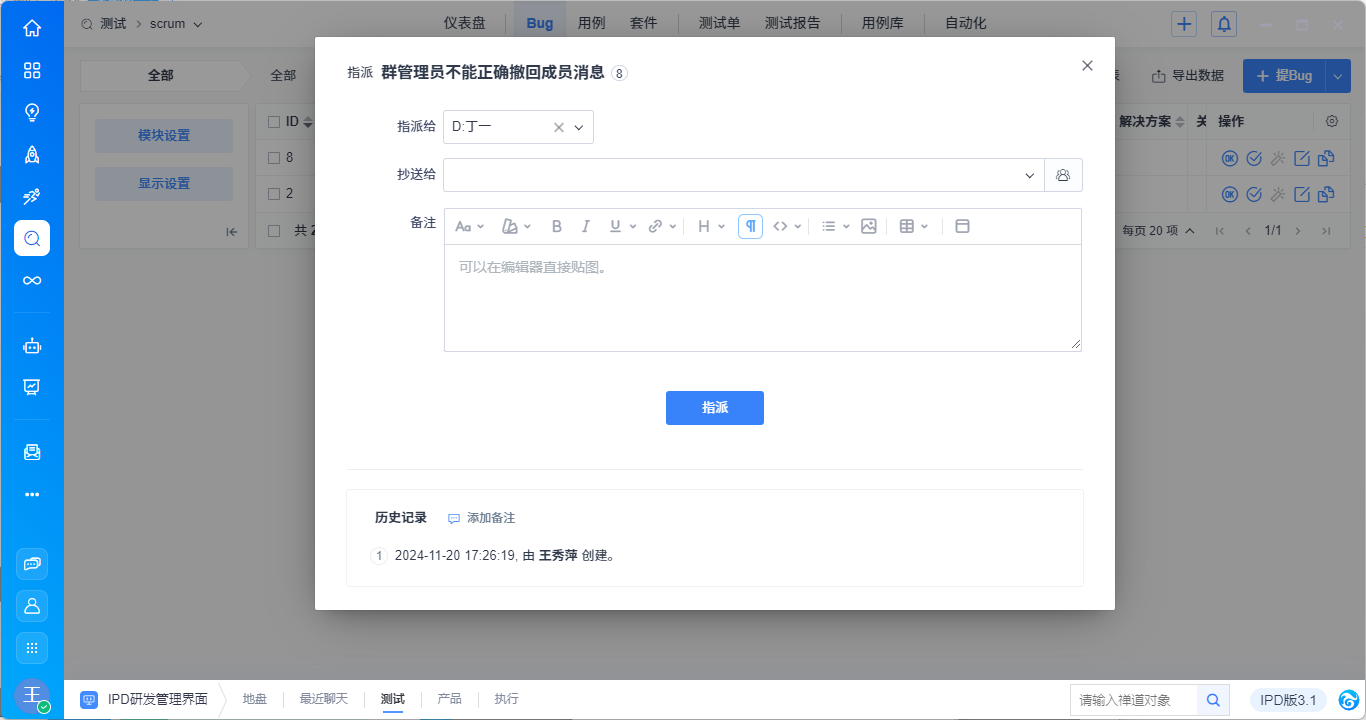Image resolution: width=1366 pixels, height=720 pixels.
Task: Apply italic formatting in the remark editor
Action: click(x=586, y=227)
